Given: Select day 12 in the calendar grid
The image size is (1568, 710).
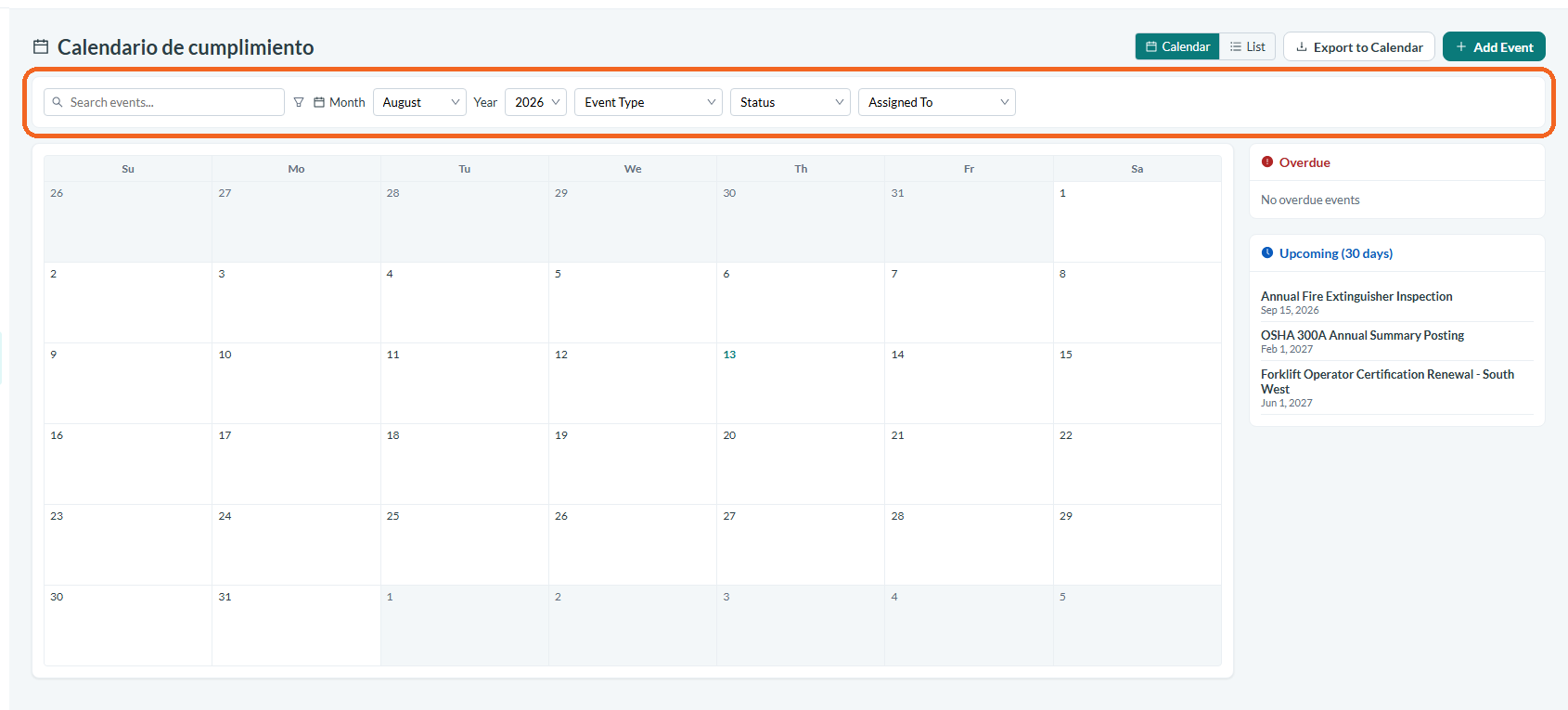Looking at the screenshot, I should [633, 383].
